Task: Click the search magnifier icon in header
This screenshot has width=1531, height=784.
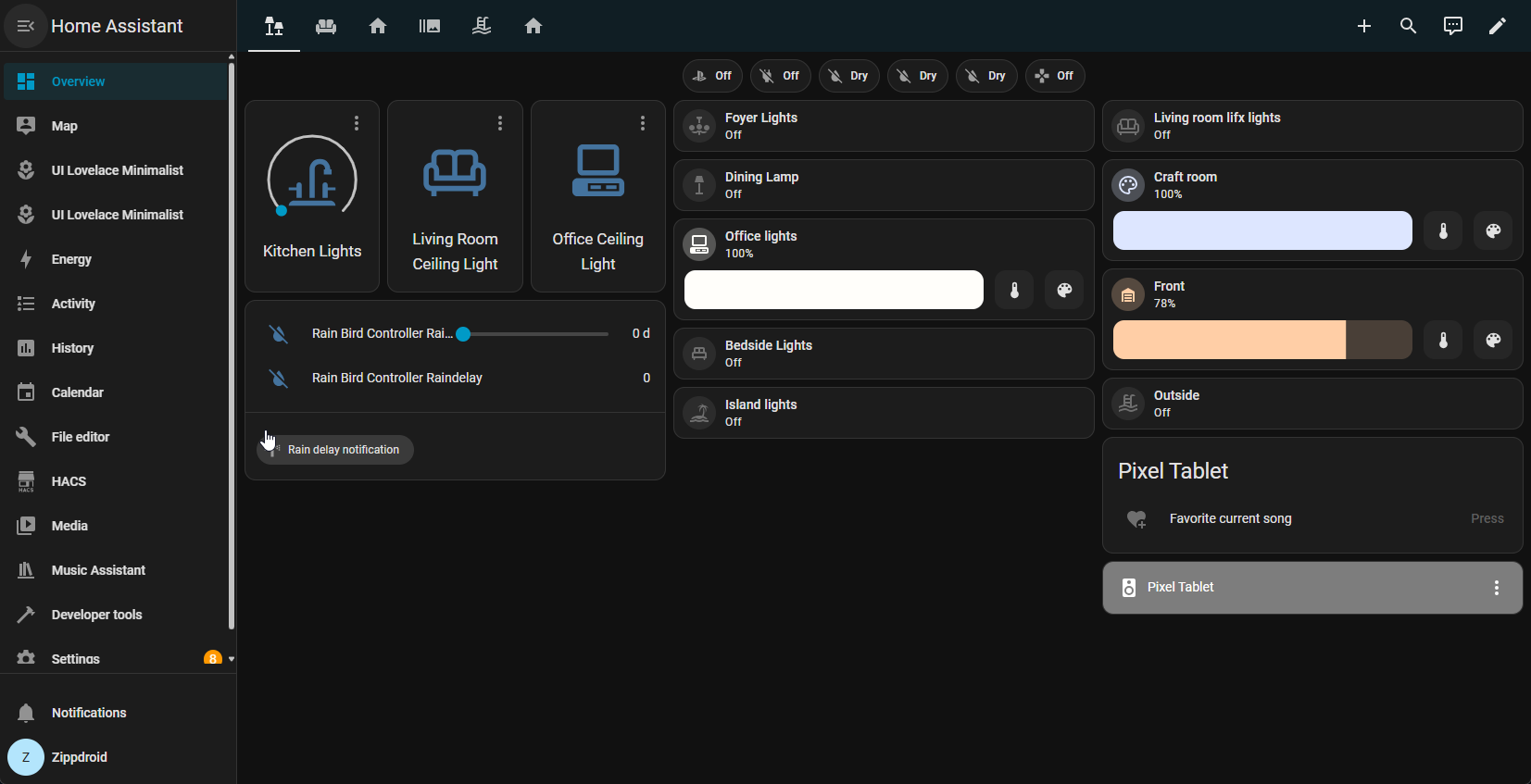Action: [1408, 26]
